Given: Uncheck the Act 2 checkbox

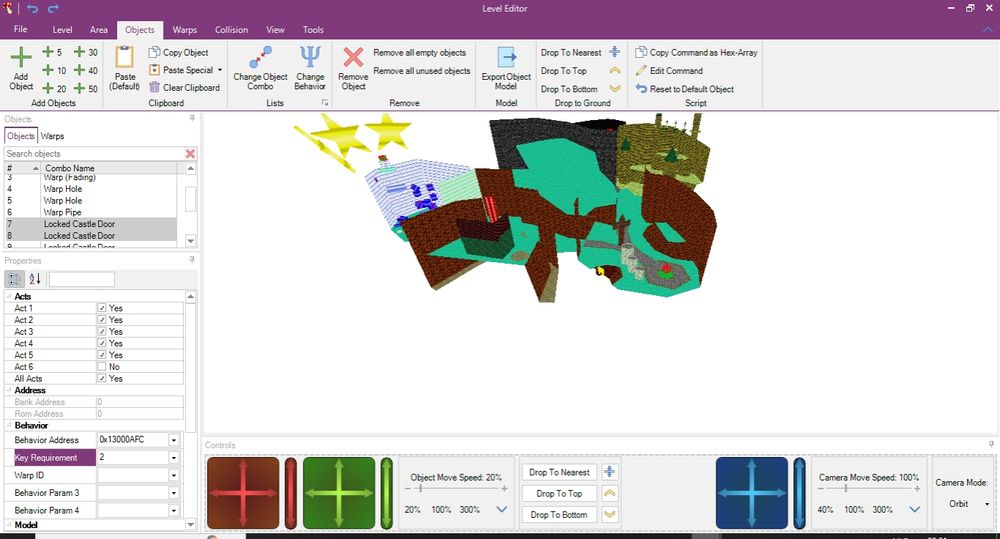Looking at the screenshot, I should (x=101, y=320).
